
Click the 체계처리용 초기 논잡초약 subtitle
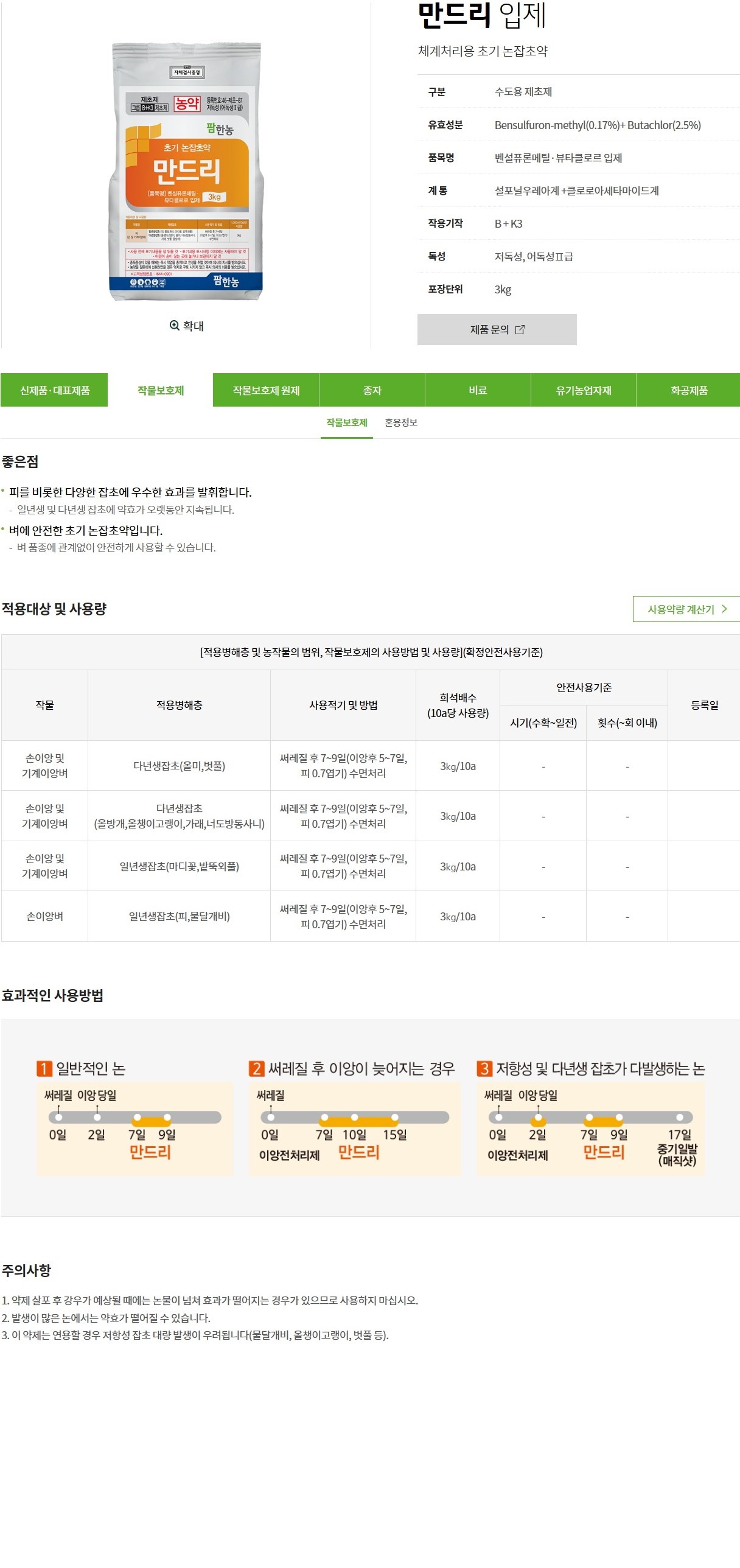[x=483, y=51]
